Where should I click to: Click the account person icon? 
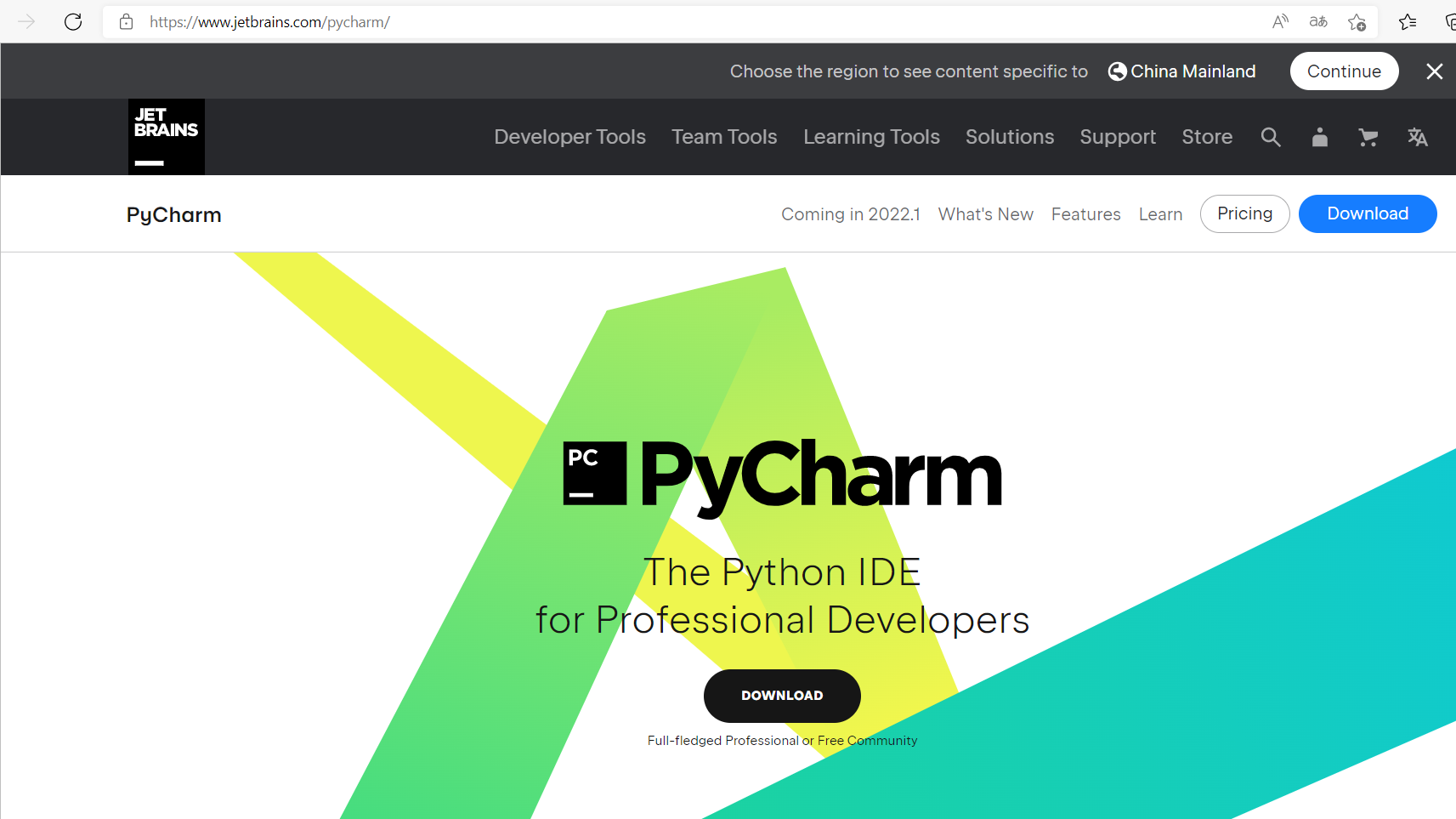click(x=1319, y=137)
